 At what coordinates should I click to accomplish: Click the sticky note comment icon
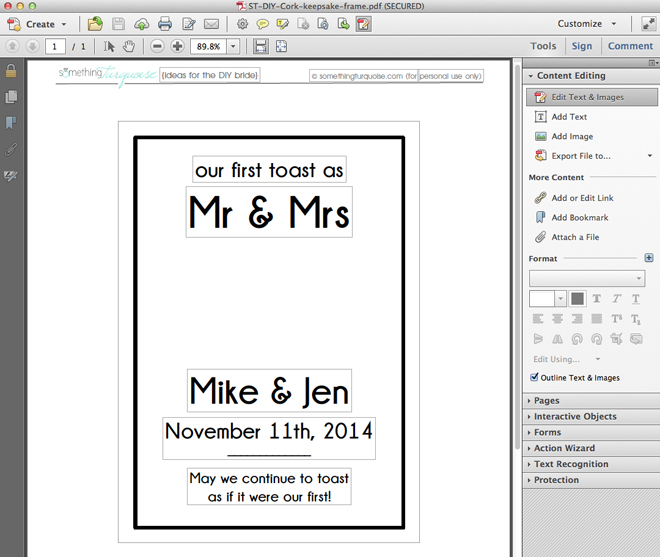pos(262,24)
